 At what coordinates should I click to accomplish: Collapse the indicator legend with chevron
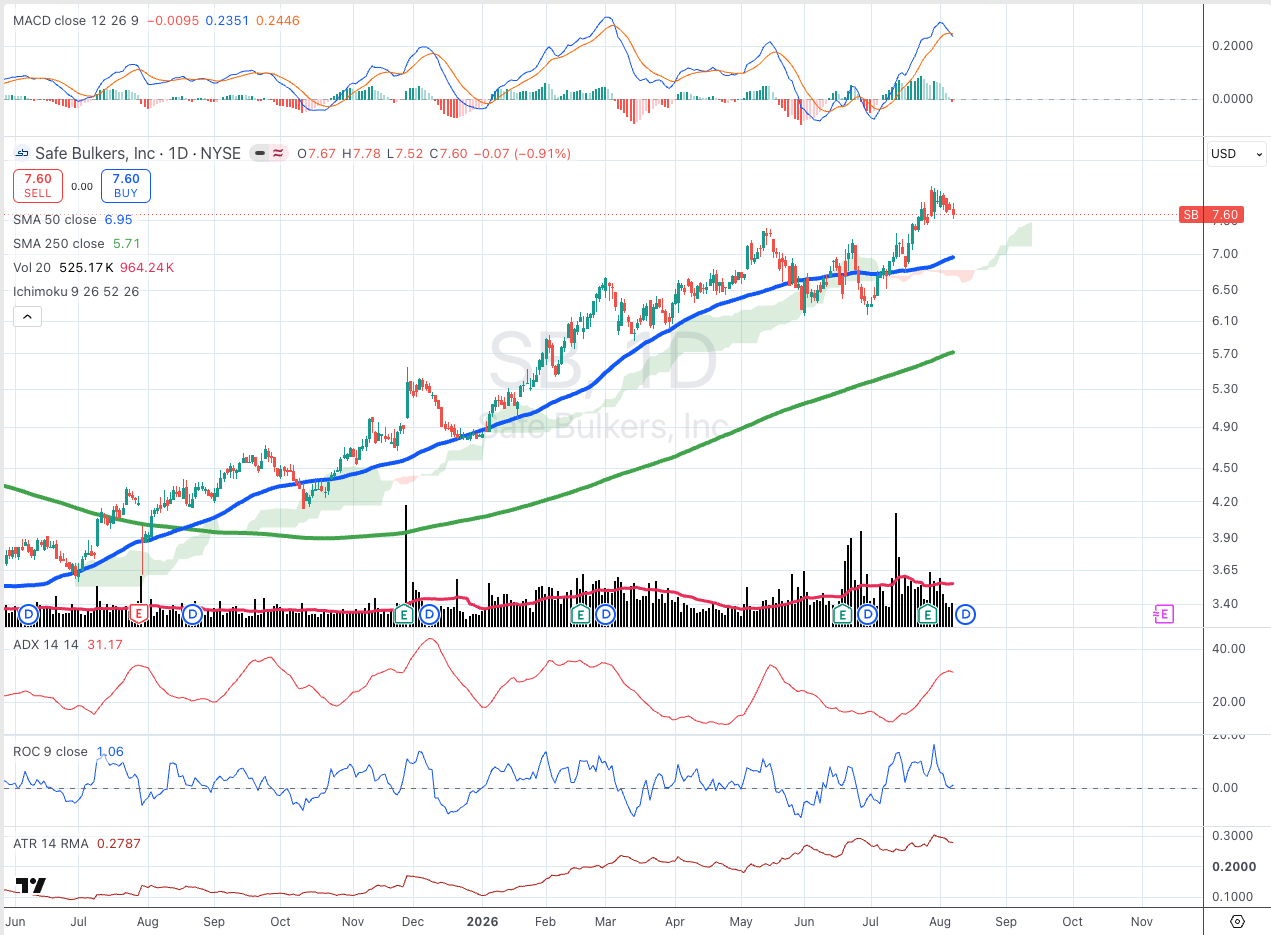pyautogui.click(x=26, y=317)
